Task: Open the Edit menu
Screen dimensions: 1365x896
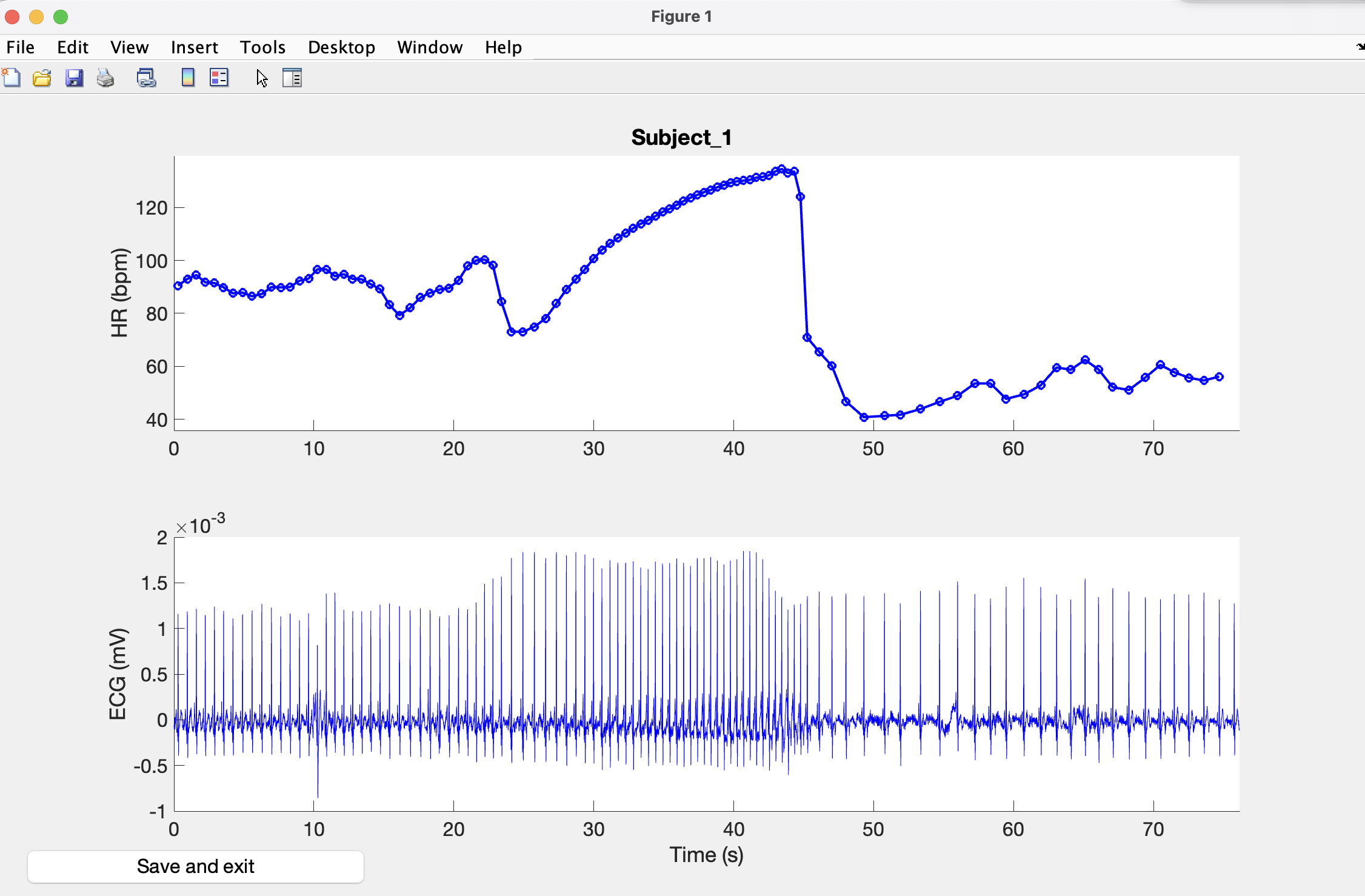Action: (73, 47)
